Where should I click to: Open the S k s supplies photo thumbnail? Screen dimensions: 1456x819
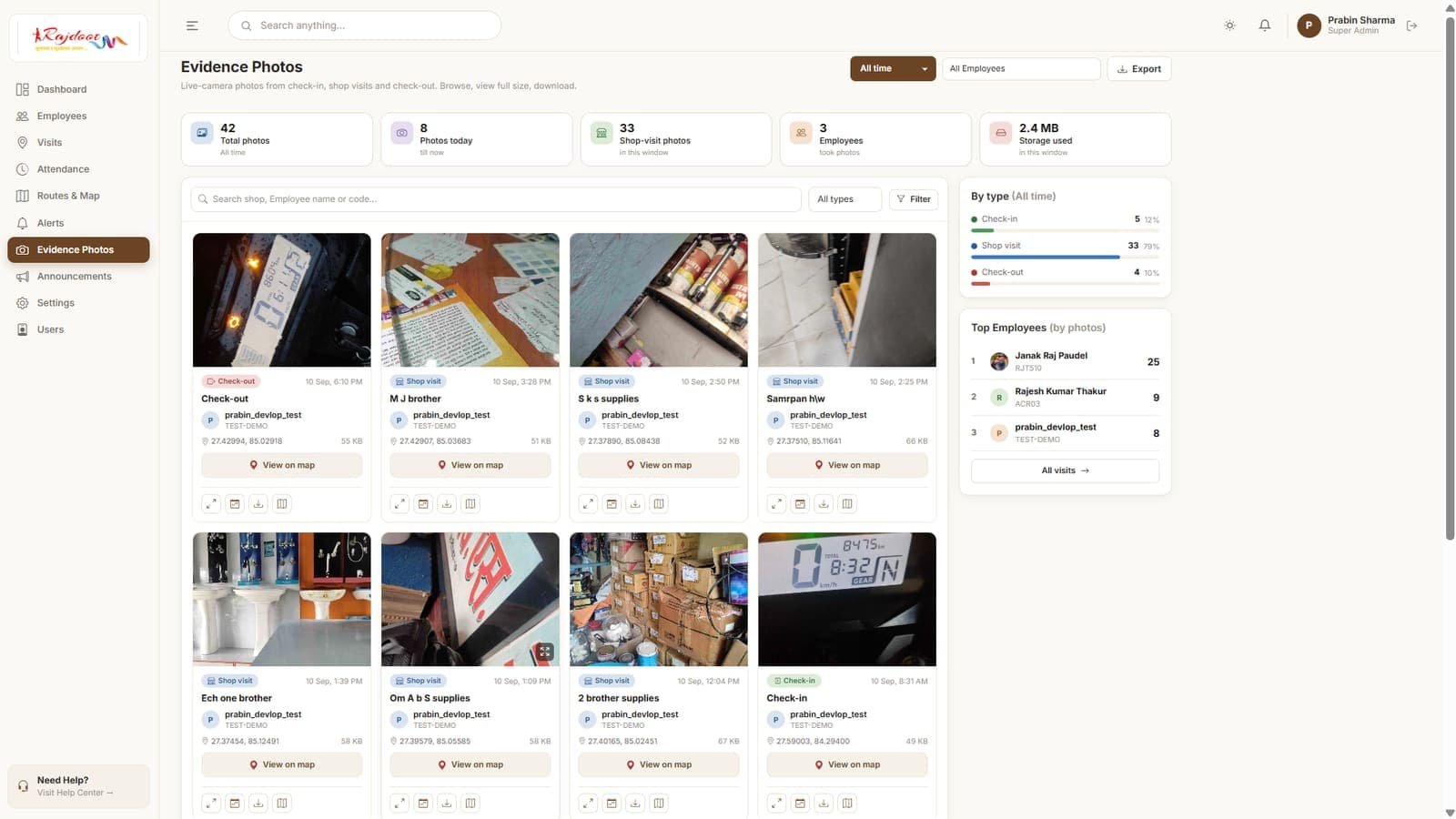click(659, 300)
